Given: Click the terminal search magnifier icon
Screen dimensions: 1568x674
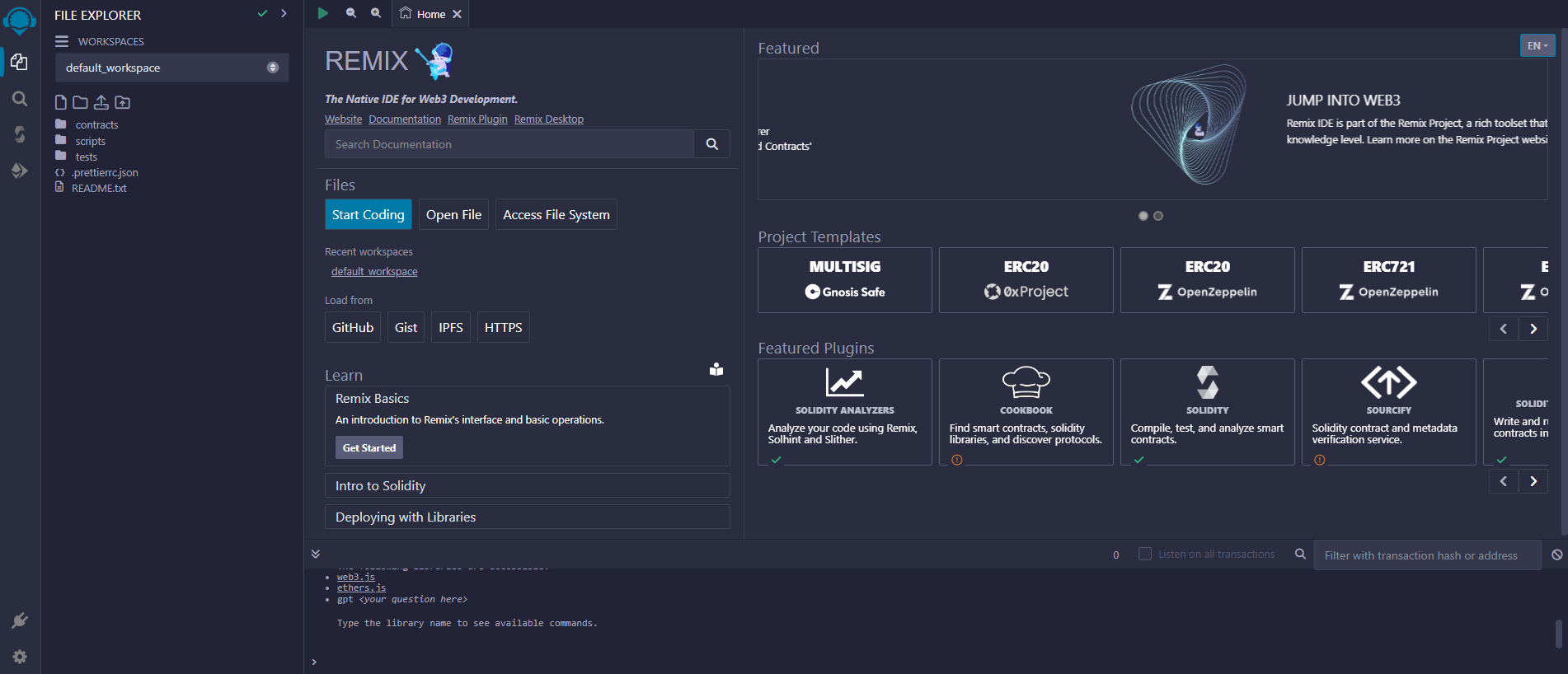Looking at the screenshot, I should coord(1300,554).
